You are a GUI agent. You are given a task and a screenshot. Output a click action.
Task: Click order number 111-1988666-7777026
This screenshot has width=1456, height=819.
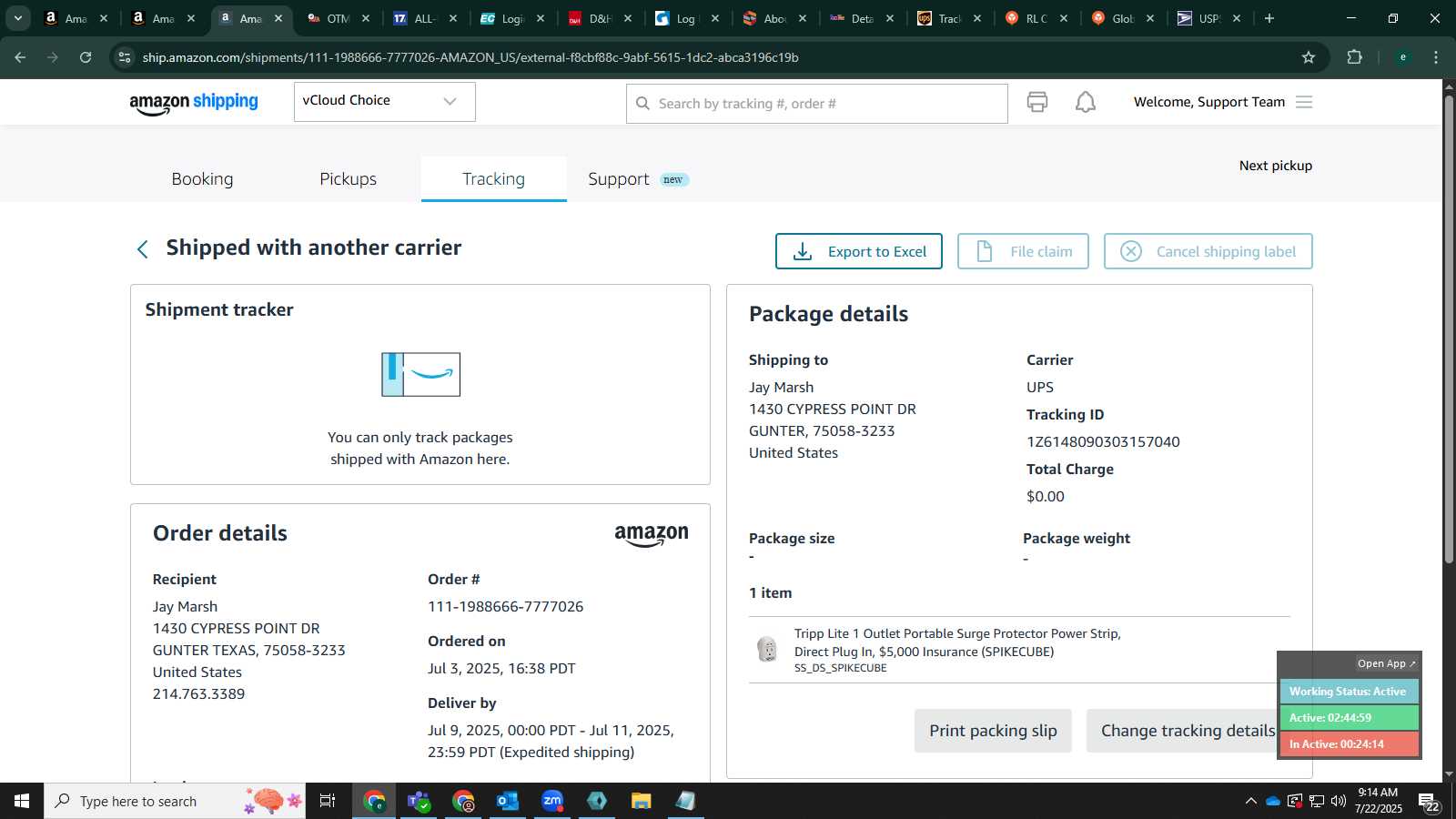(505, 607)
